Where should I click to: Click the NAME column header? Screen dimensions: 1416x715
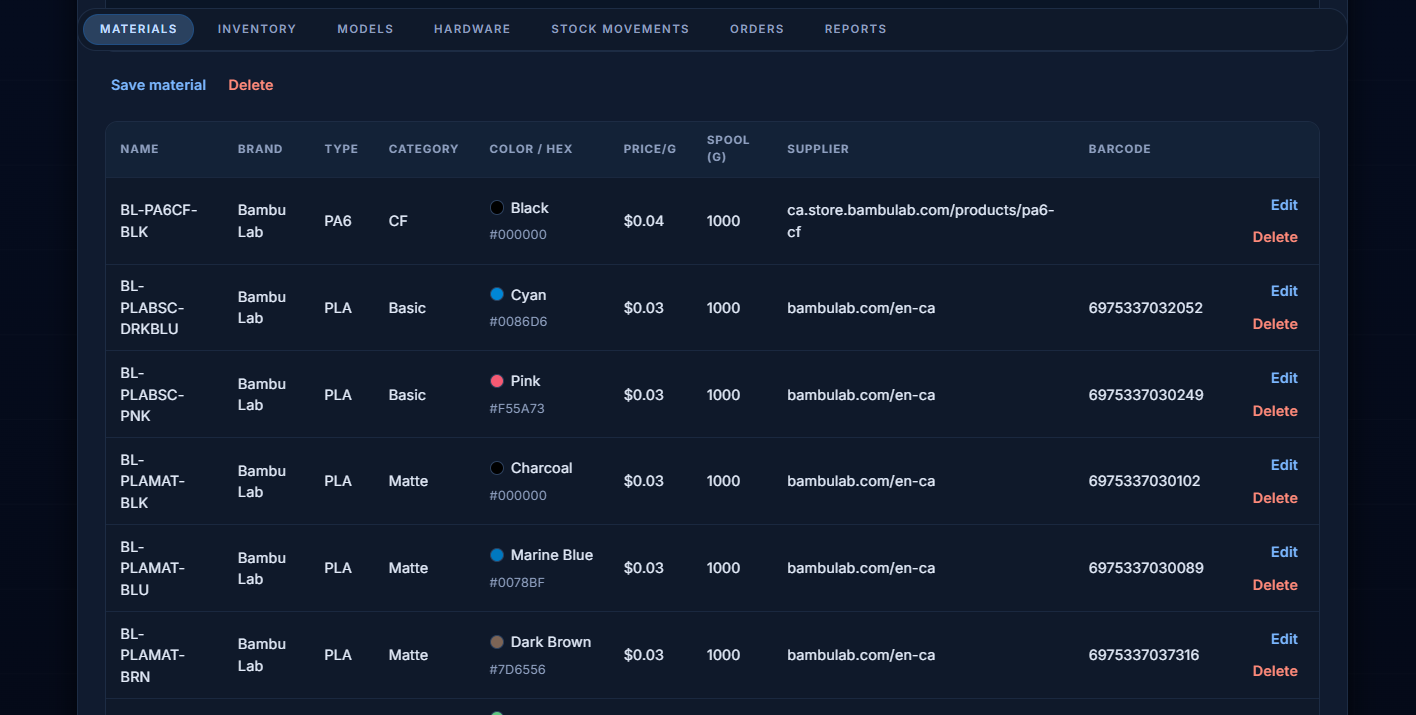click(140, 149)
